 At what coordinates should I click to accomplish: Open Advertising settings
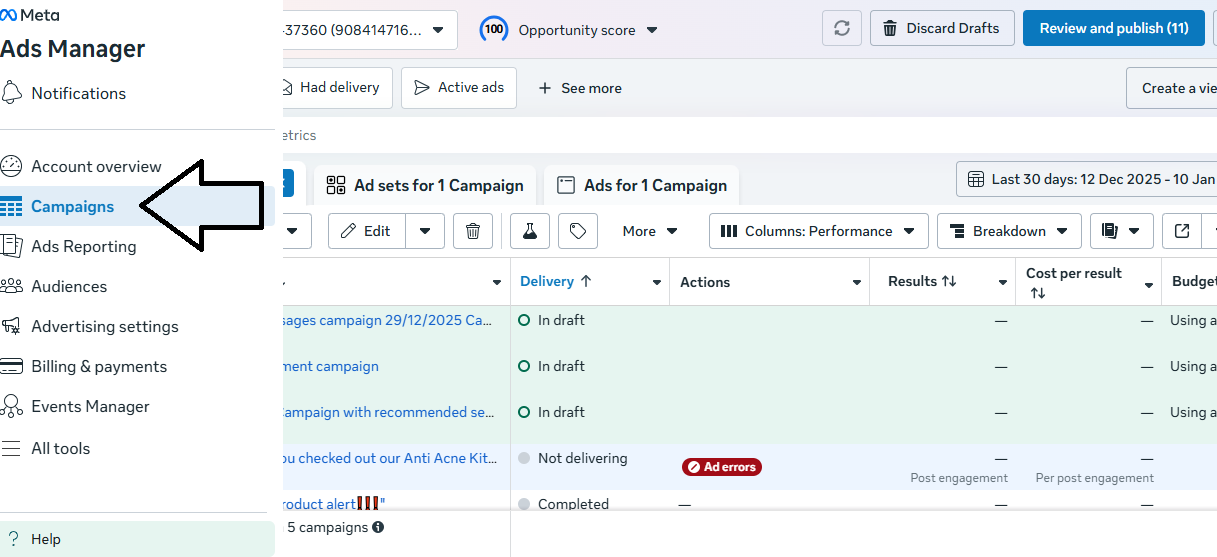[105, 326]
